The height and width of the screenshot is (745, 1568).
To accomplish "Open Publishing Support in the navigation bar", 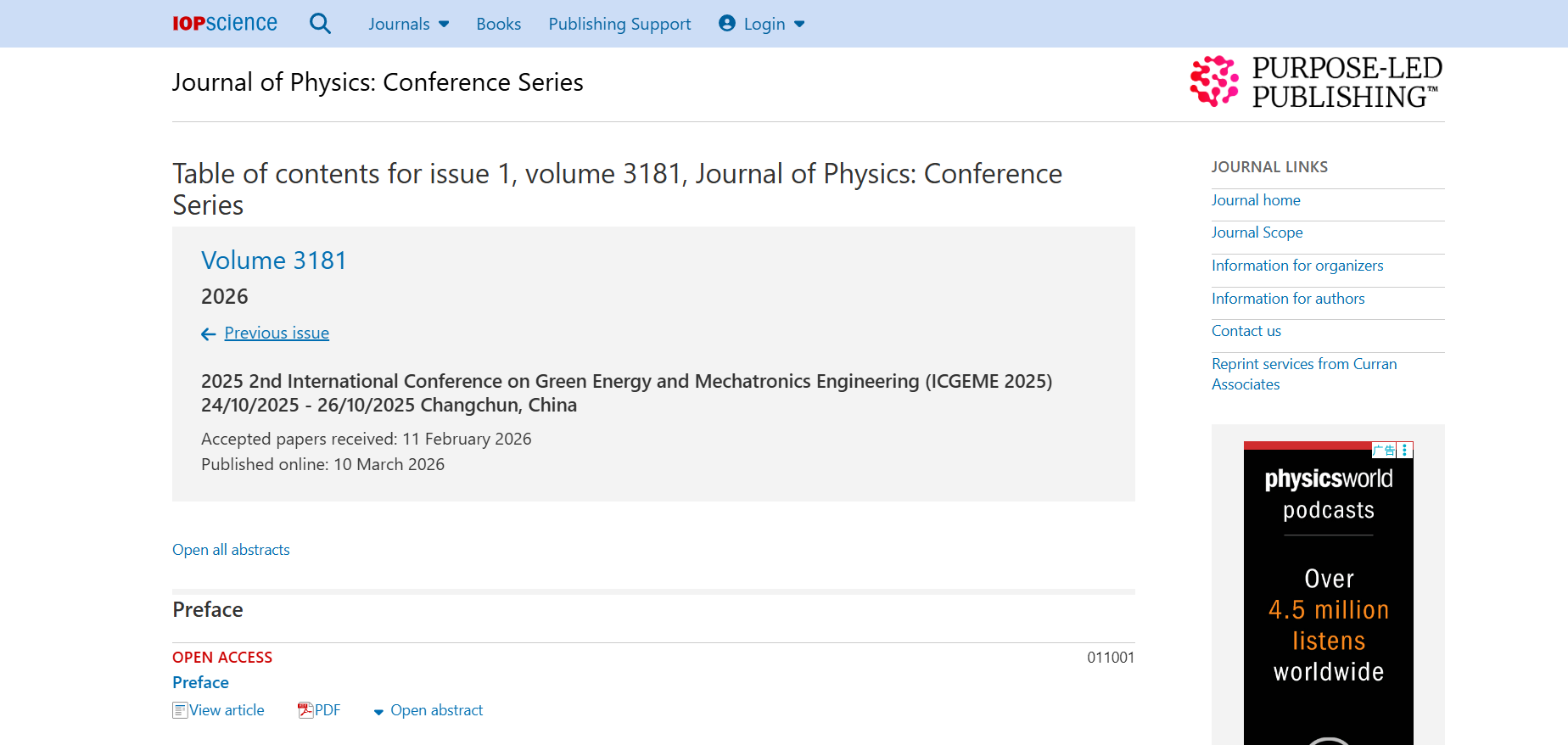I will pyautogui.click(x=619, y=24).
